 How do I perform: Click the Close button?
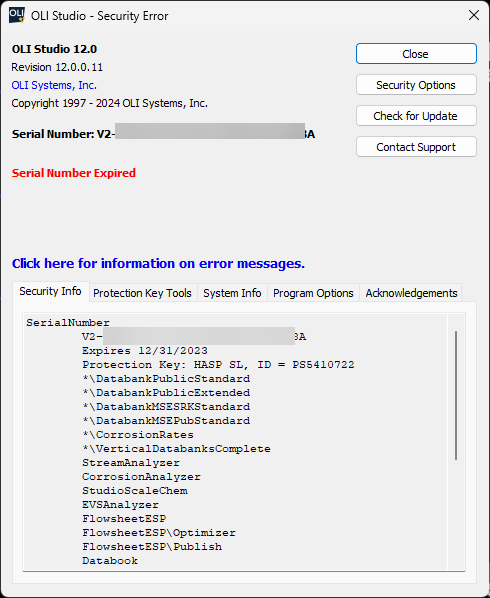click(x=416, y=54)
